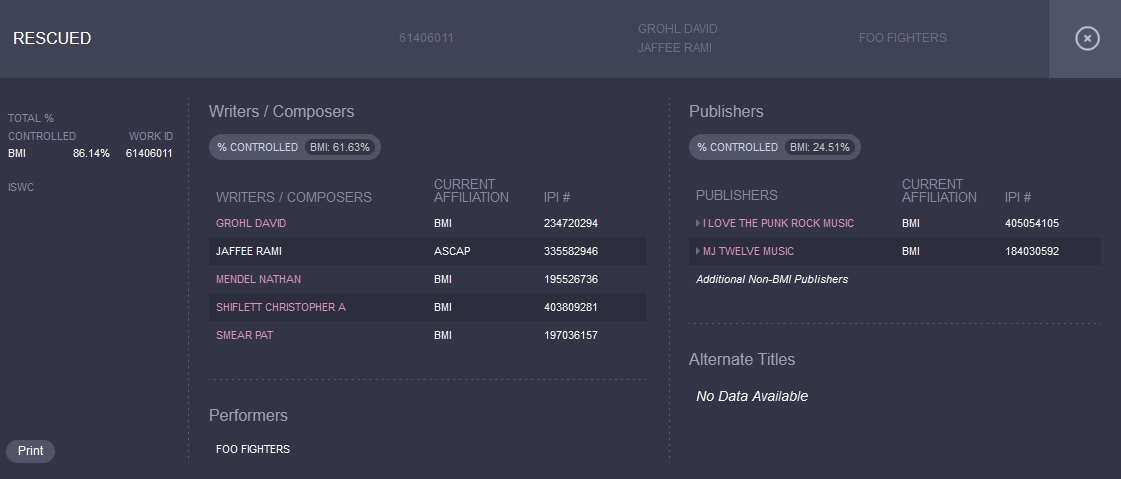The height and width of the screenshot is (479, 1121).
Task: Click work number 61406011 in header
Action: pyautogui.click(x=426, y=38)
